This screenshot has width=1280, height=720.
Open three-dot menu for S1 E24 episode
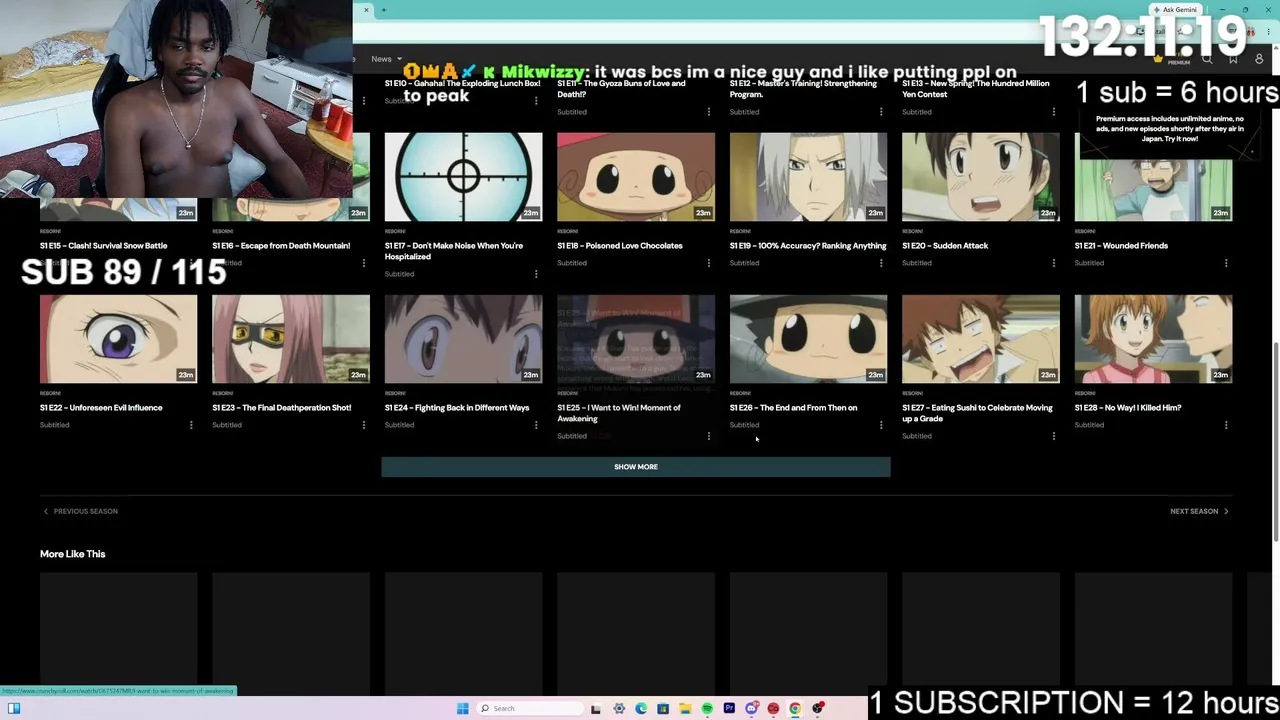click(536, 425)
